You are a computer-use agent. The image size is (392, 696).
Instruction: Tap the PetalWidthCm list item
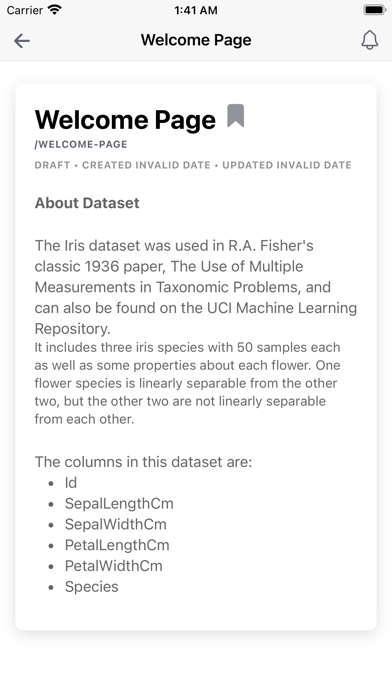tap(114, 566)
